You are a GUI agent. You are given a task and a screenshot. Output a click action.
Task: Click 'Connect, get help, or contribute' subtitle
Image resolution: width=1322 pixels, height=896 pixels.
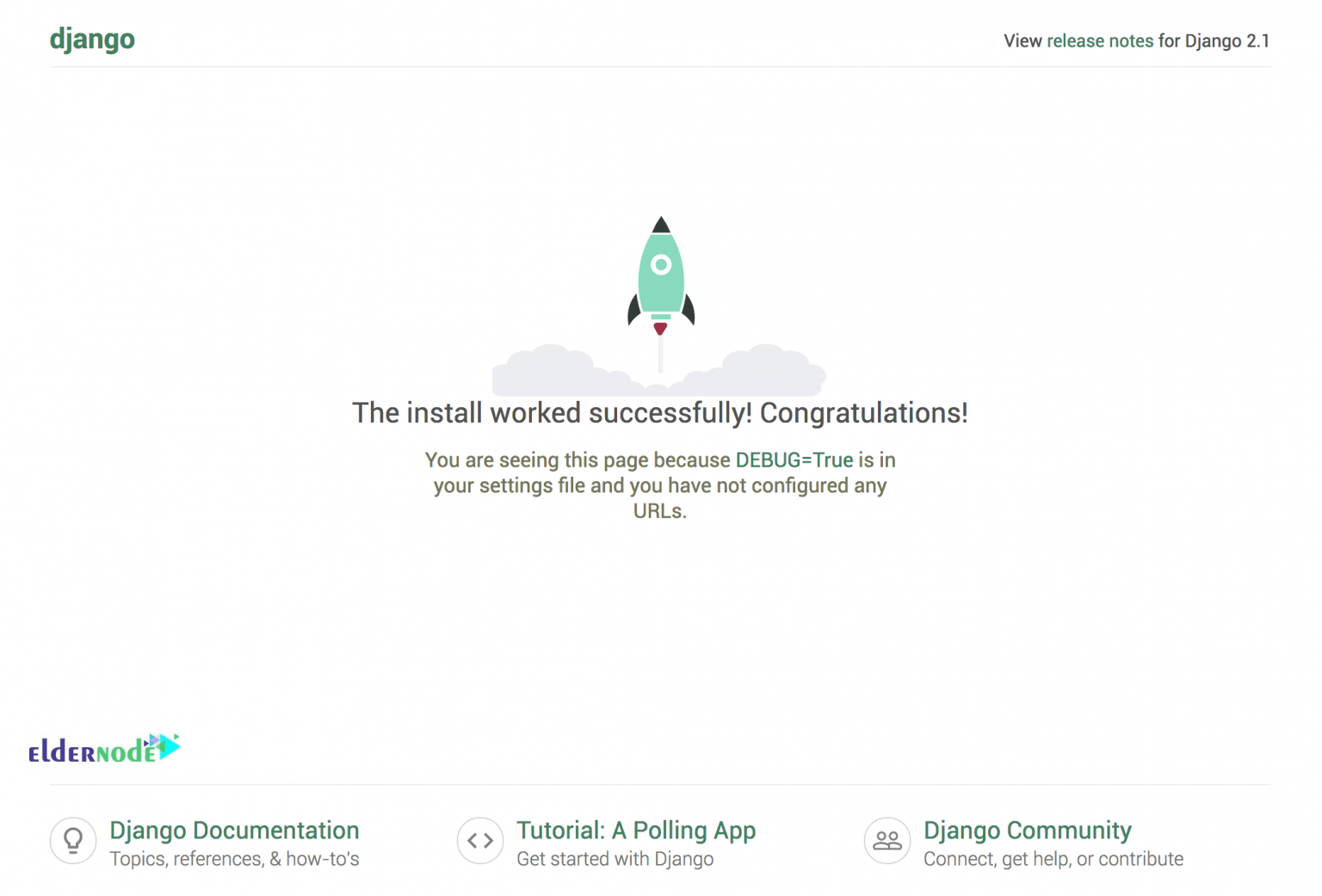(1052, 858)
